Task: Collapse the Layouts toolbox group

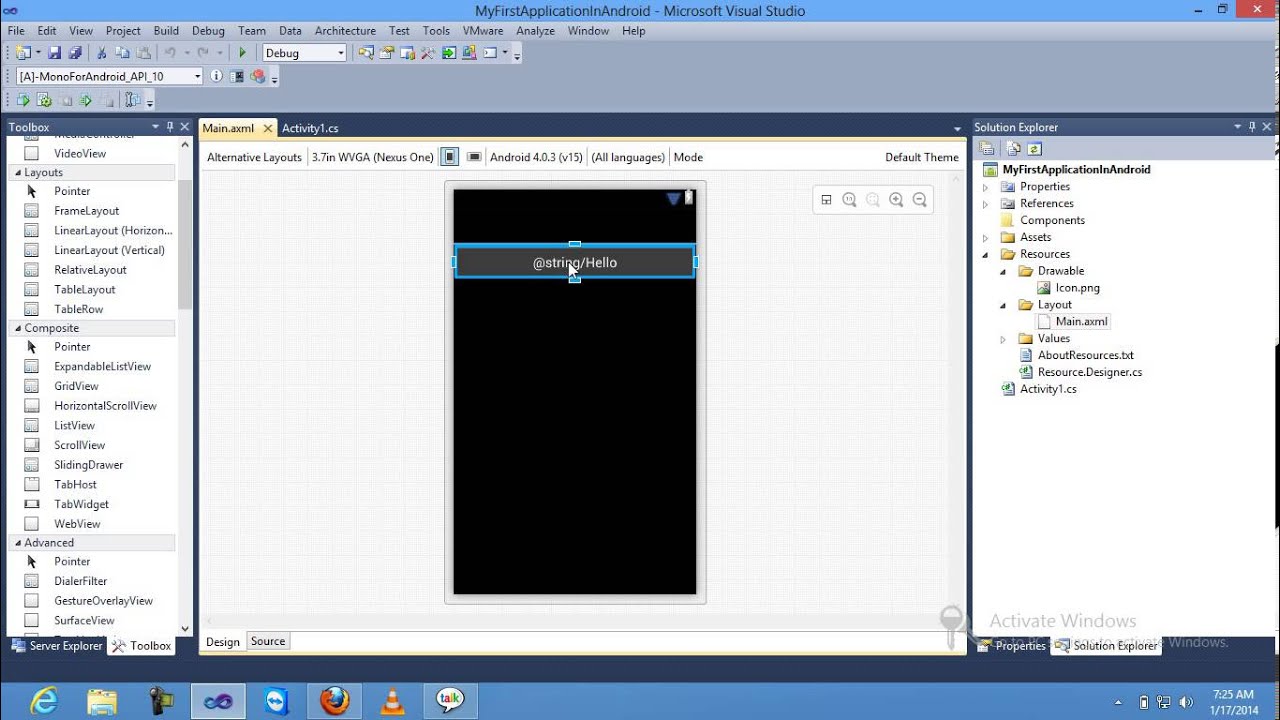Action: click(x=18, y=173)
